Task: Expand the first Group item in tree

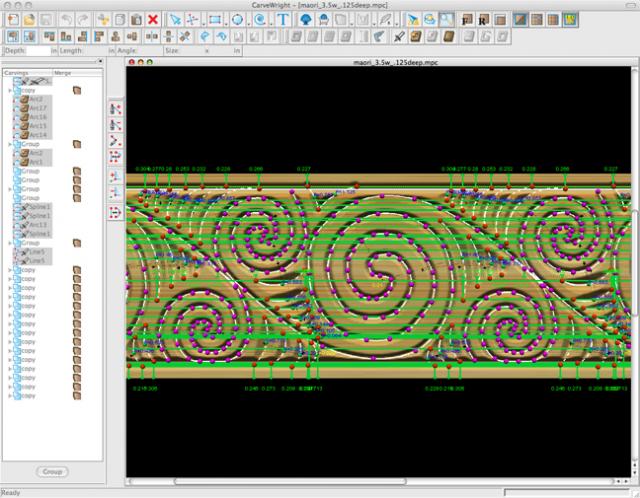Action: 10,144
